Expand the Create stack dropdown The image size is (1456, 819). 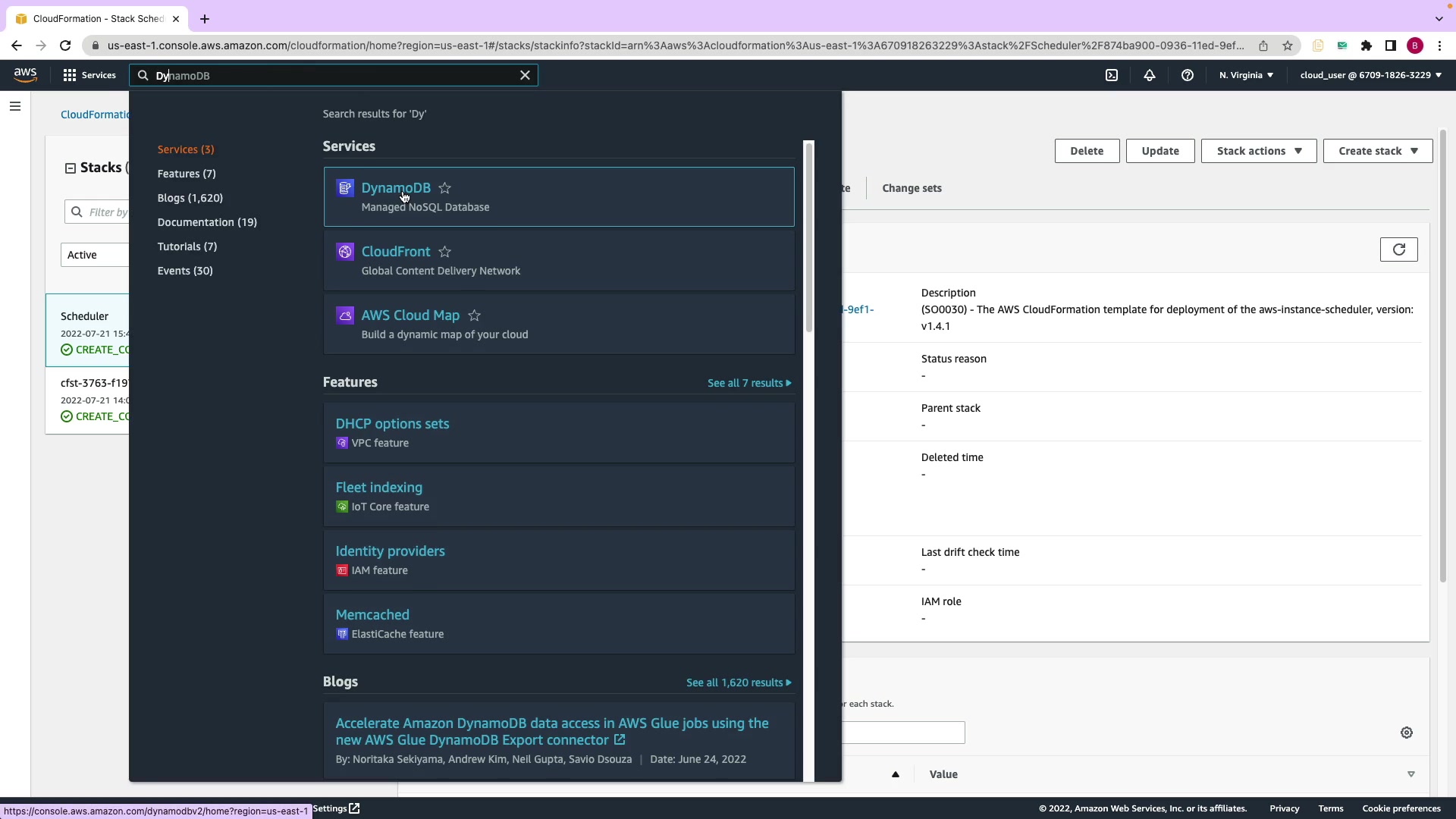(1377, 151)
